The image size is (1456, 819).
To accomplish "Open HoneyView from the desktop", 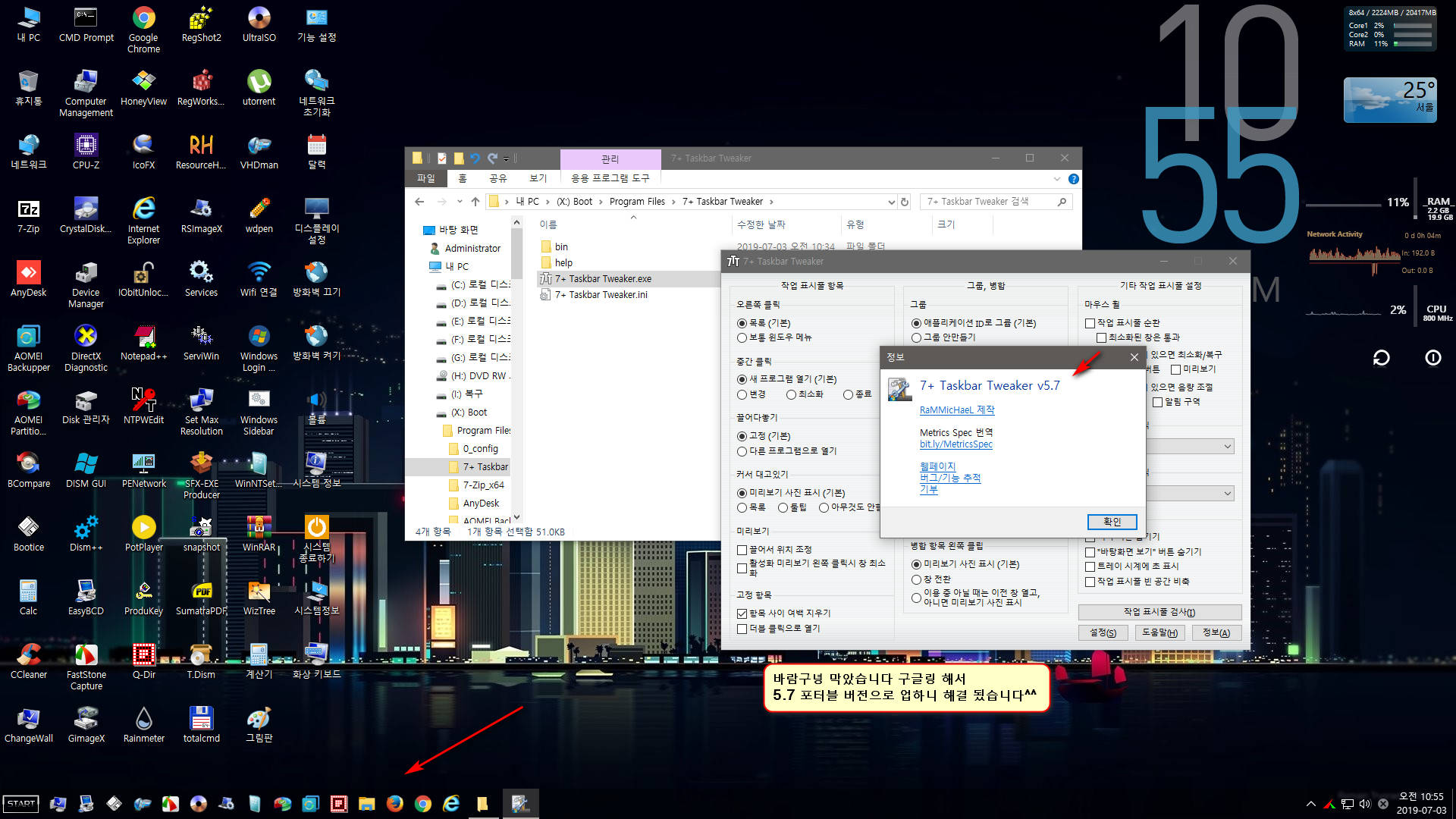I will click(x=143, y=89).
